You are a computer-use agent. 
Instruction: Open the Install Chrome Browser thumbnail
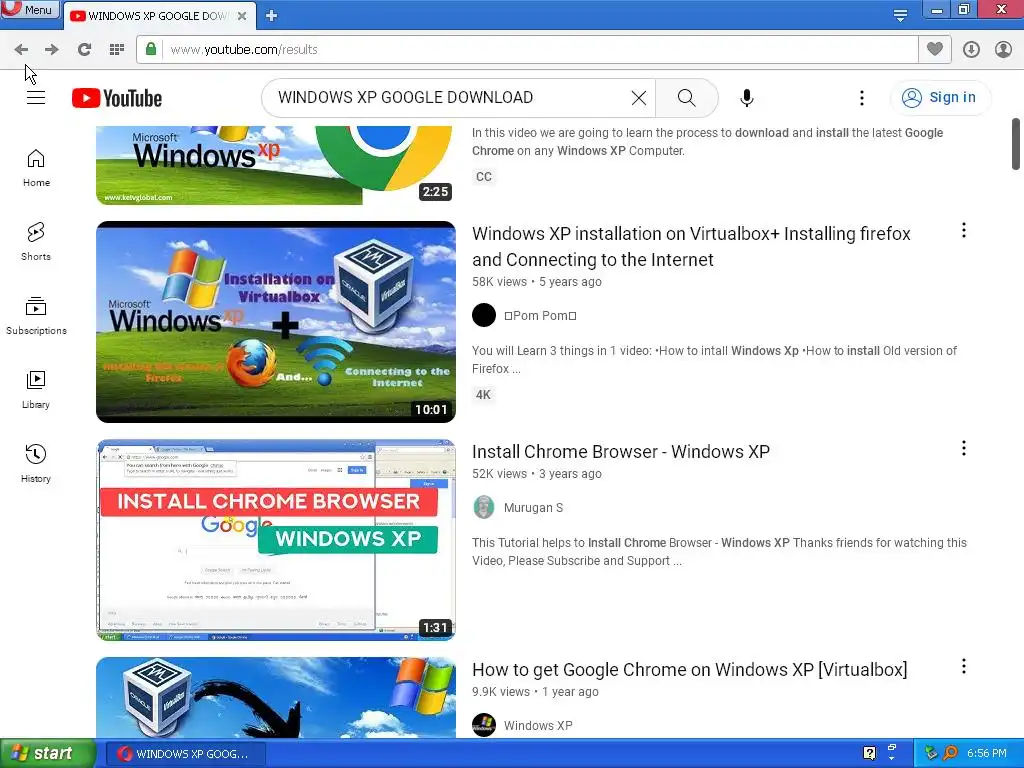click(276, 539)
